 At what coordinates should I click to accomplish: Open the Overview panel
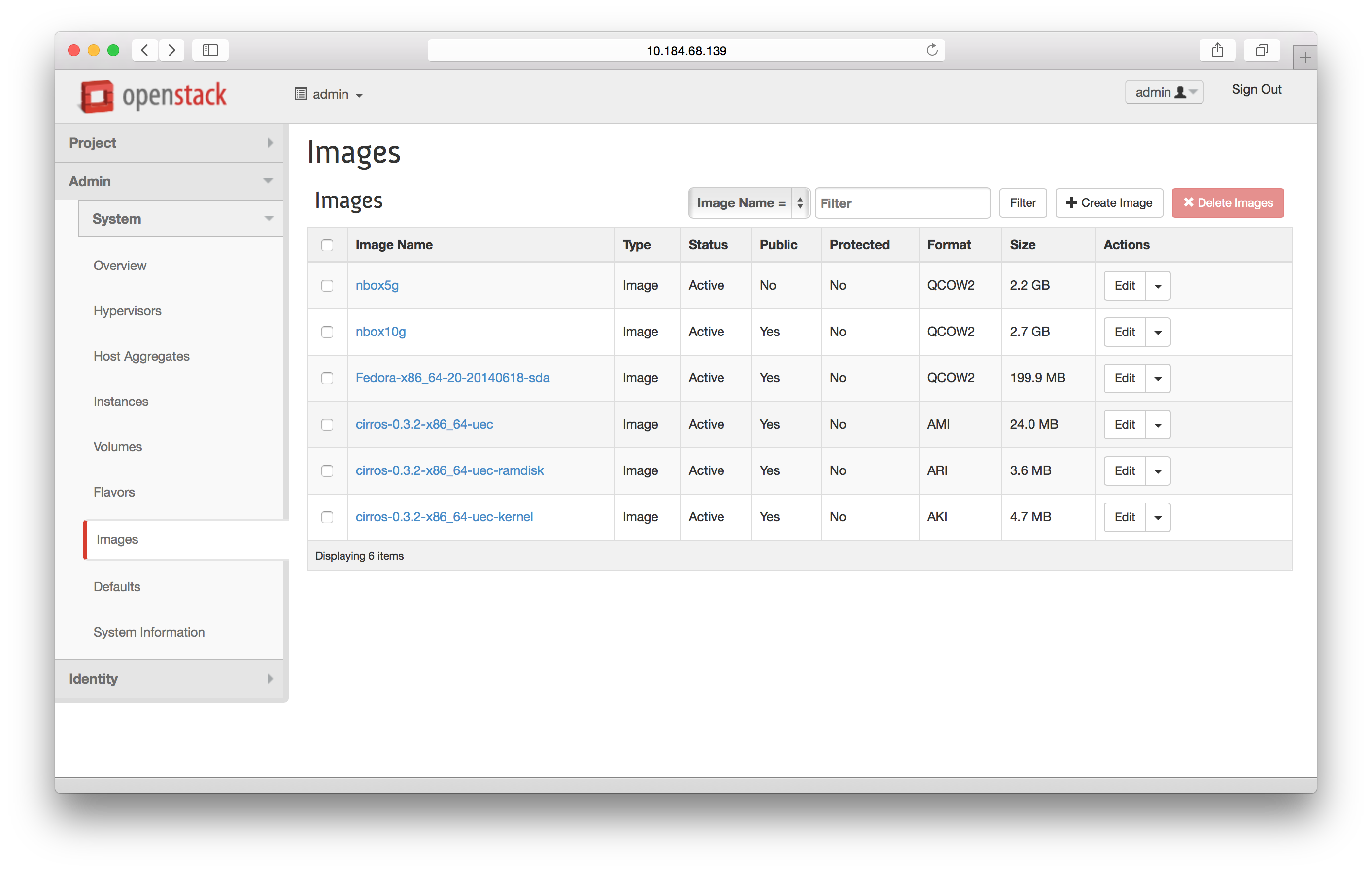[120, 266]
